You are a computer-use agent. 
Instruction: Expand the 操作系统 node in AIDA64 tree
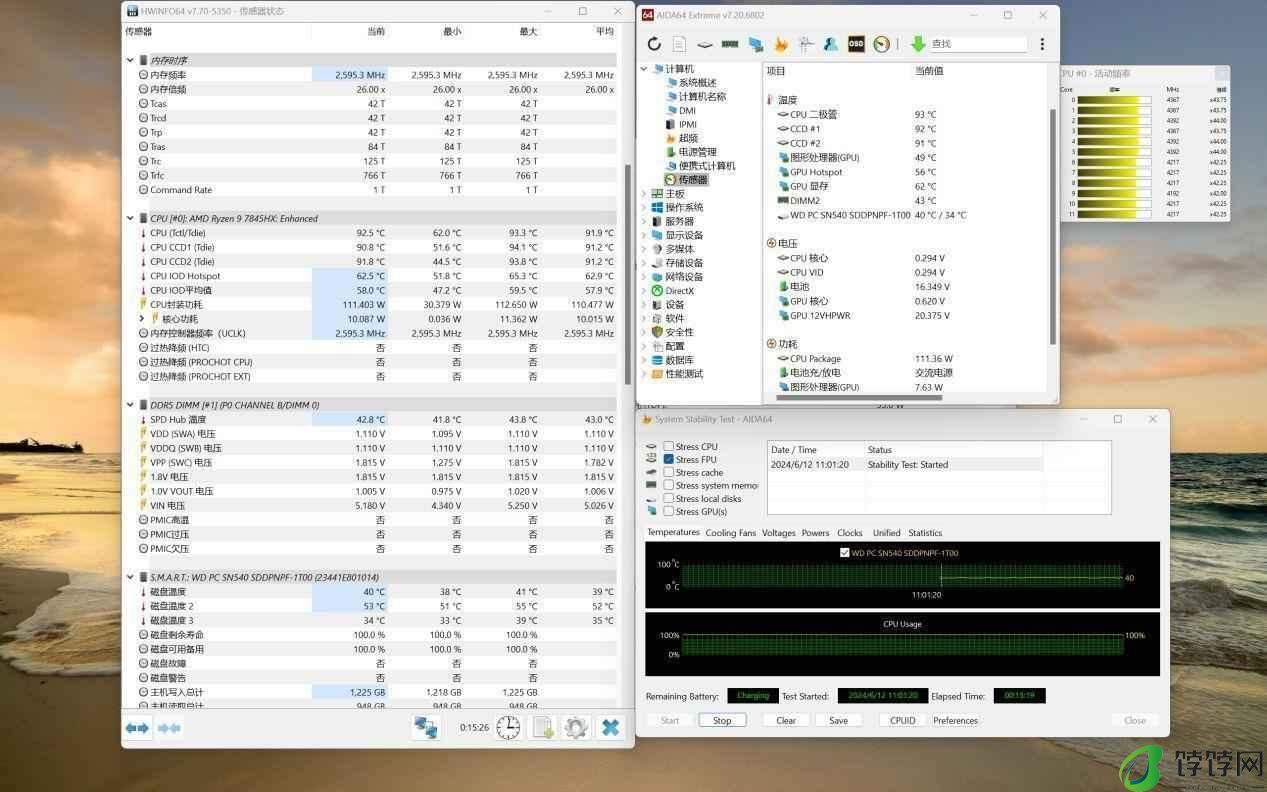(x=644, y=208)
